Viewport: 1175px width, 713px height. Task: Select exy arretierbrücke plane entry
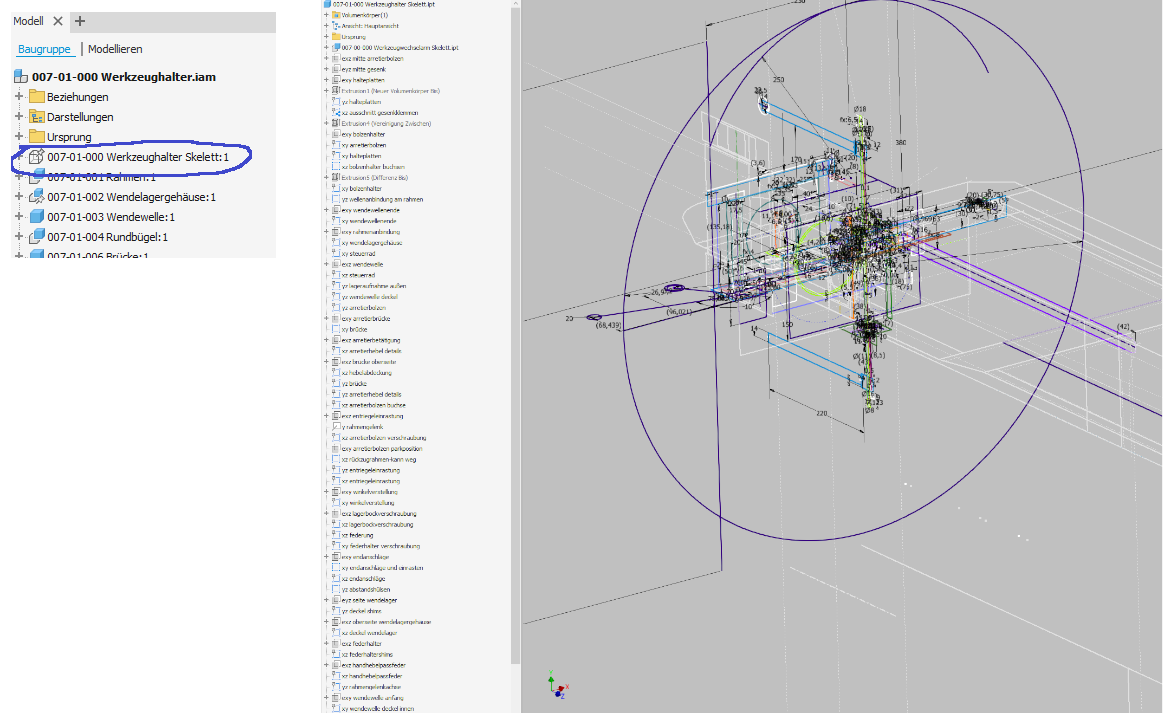(x=366, y=319)
